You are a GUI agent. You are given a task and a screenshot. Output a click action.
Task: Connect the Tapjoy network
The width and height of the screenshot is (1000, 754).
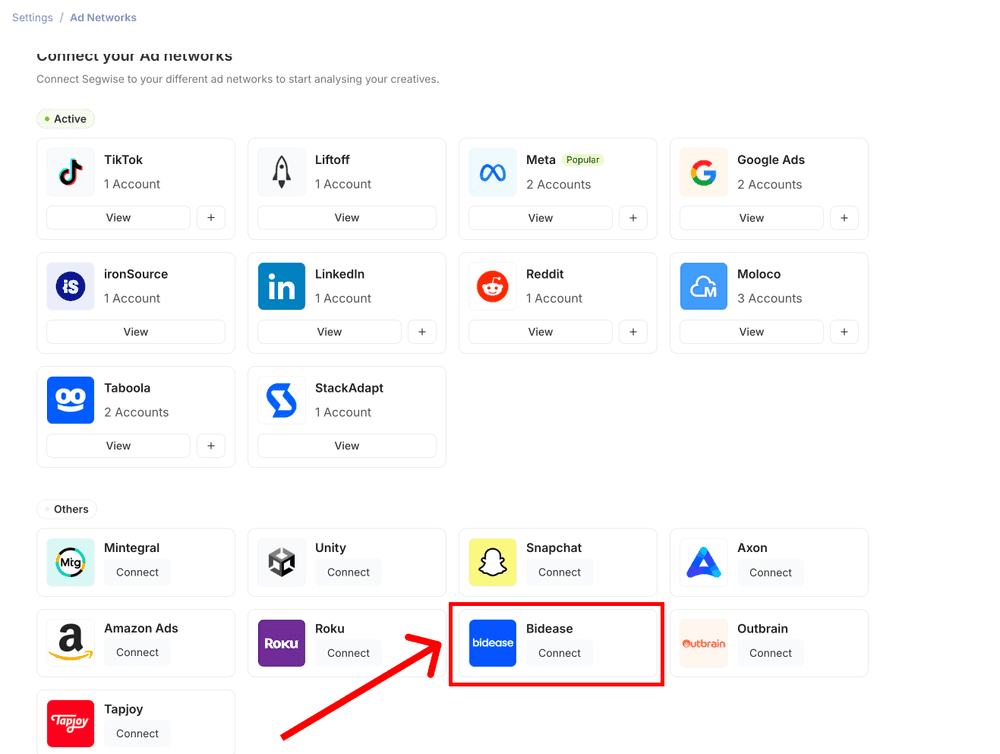click(137, 734)
